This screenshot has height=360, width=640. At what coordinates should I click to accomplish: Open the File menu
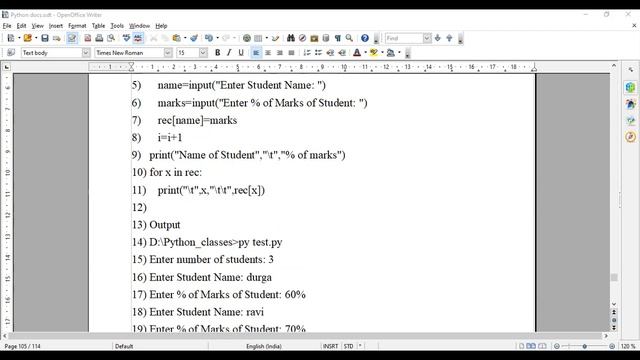pyautogui.click(x=7, y=26)
